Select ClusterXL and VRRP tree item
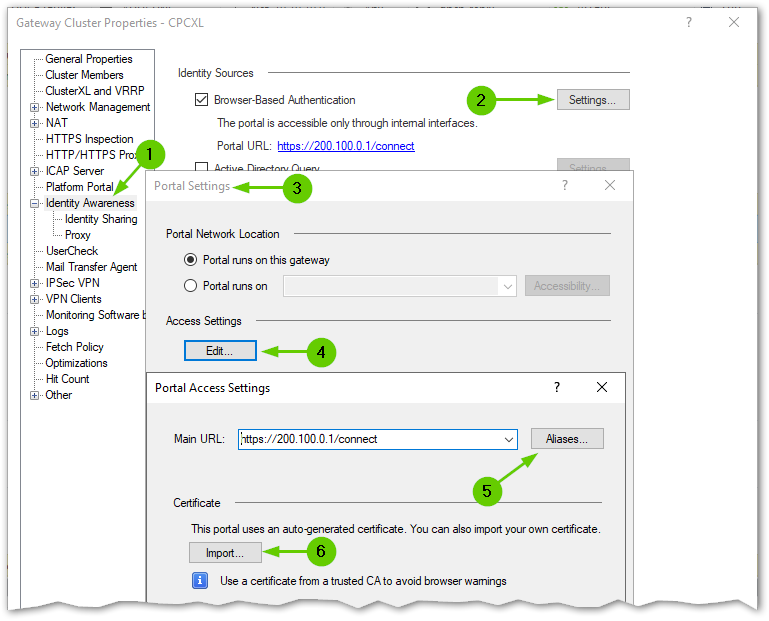 click(x=95, y=91)
